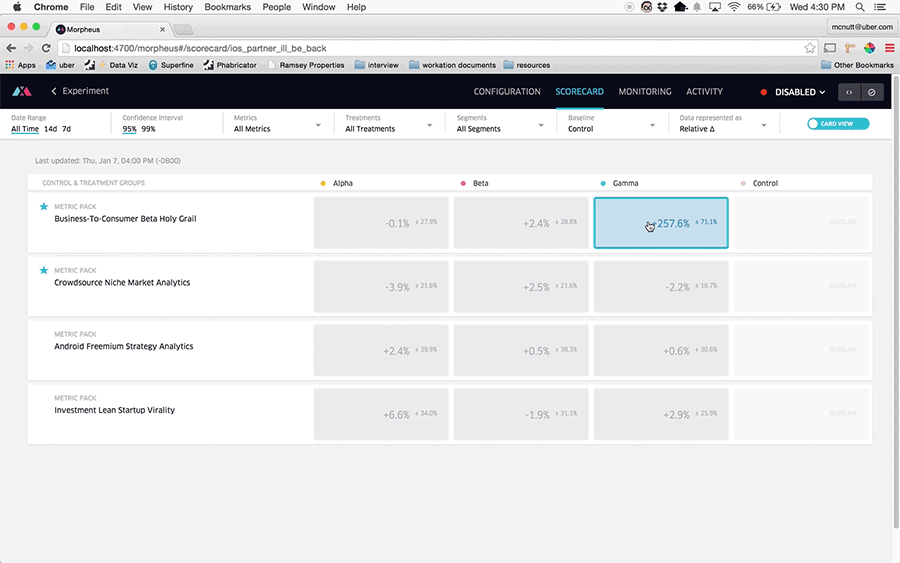Click star icon for Business-To-Consumer Beta Holy Grail
This screenshot has width=900, height=563.
(x=43, y=207)
